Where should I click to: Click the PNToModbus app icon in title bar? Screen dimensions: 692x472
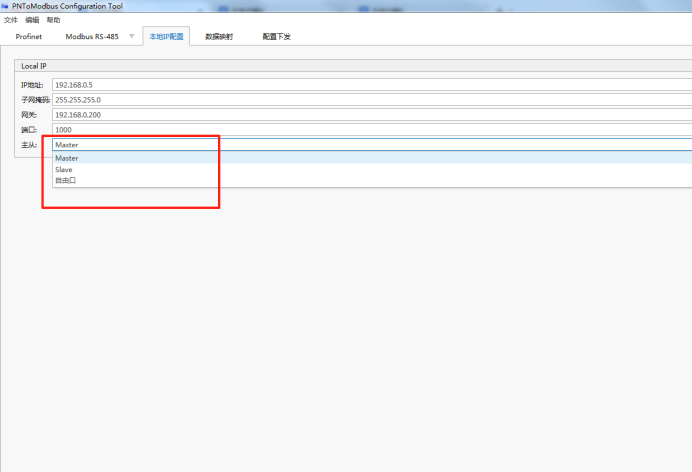tap(5, 6)
